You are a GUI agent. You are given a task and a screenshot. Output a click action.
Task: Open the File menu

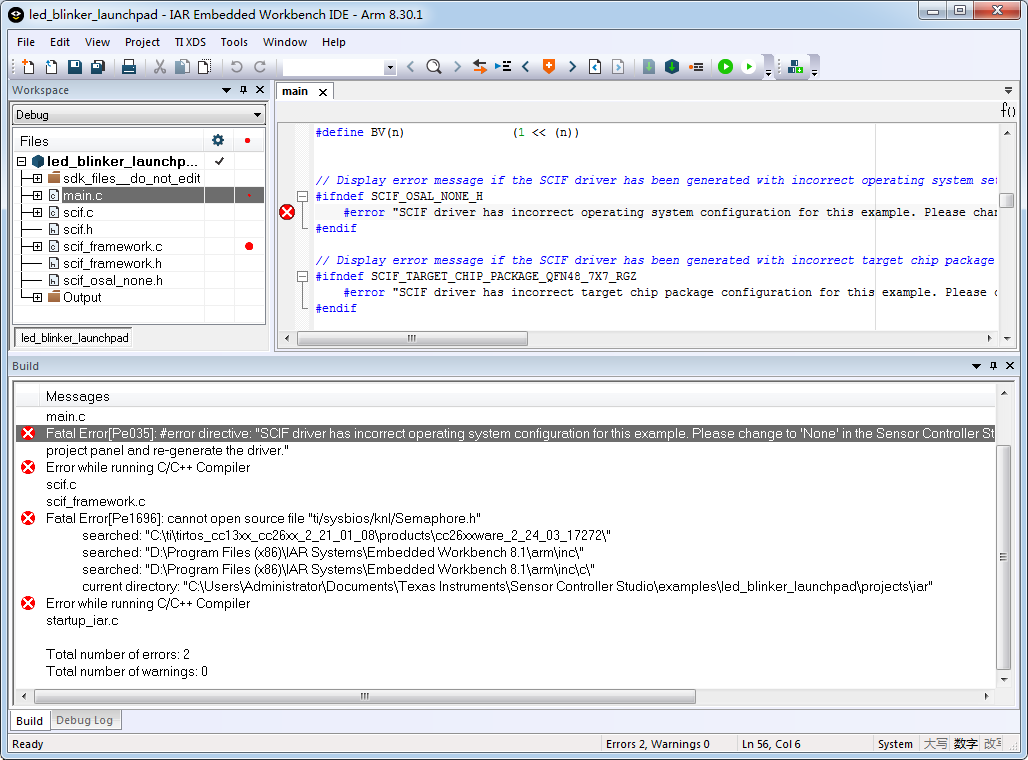[x=26, y=42]
